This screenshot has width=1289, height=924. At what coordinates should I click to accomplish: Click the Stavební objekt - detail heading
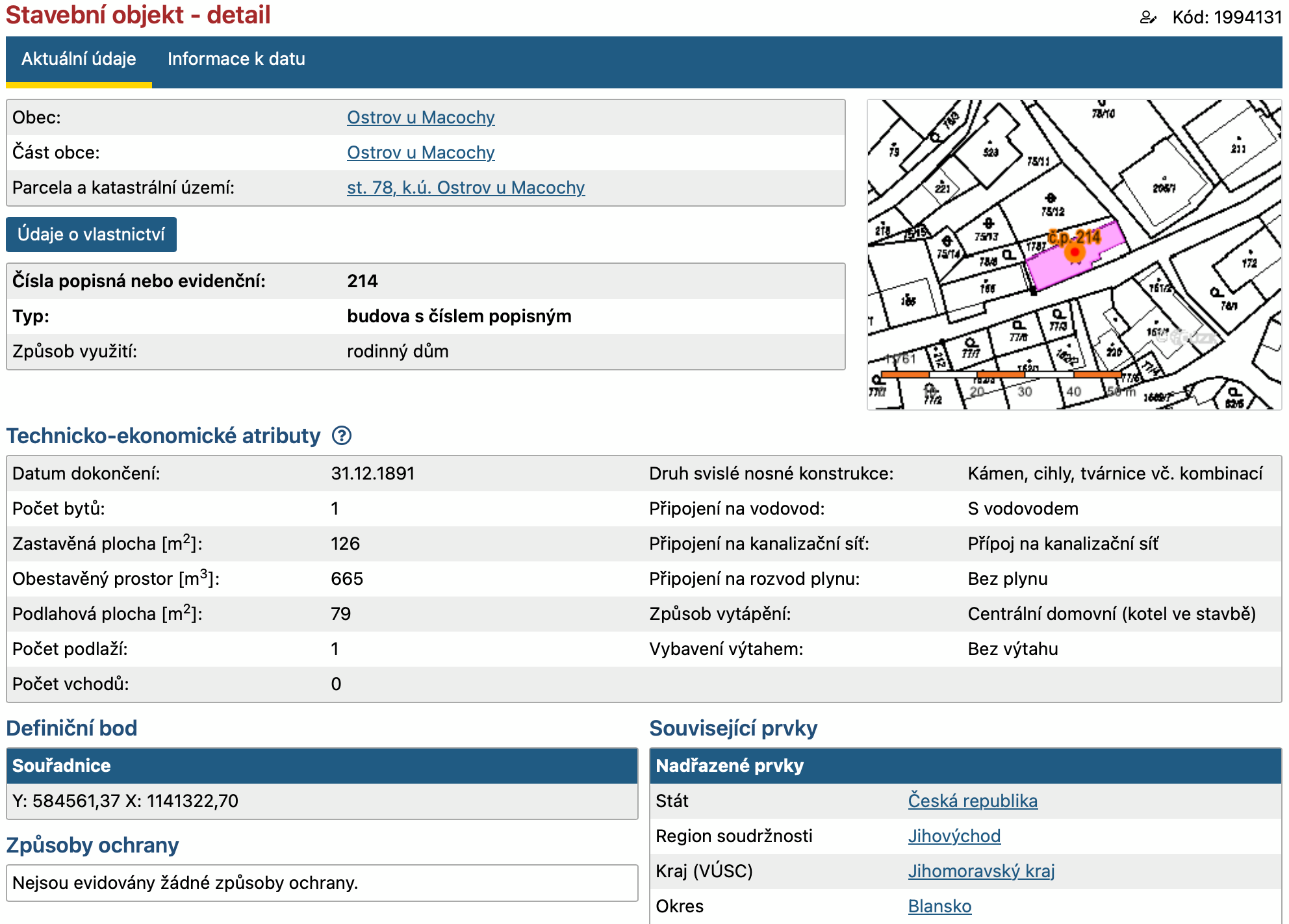point(138,15)
